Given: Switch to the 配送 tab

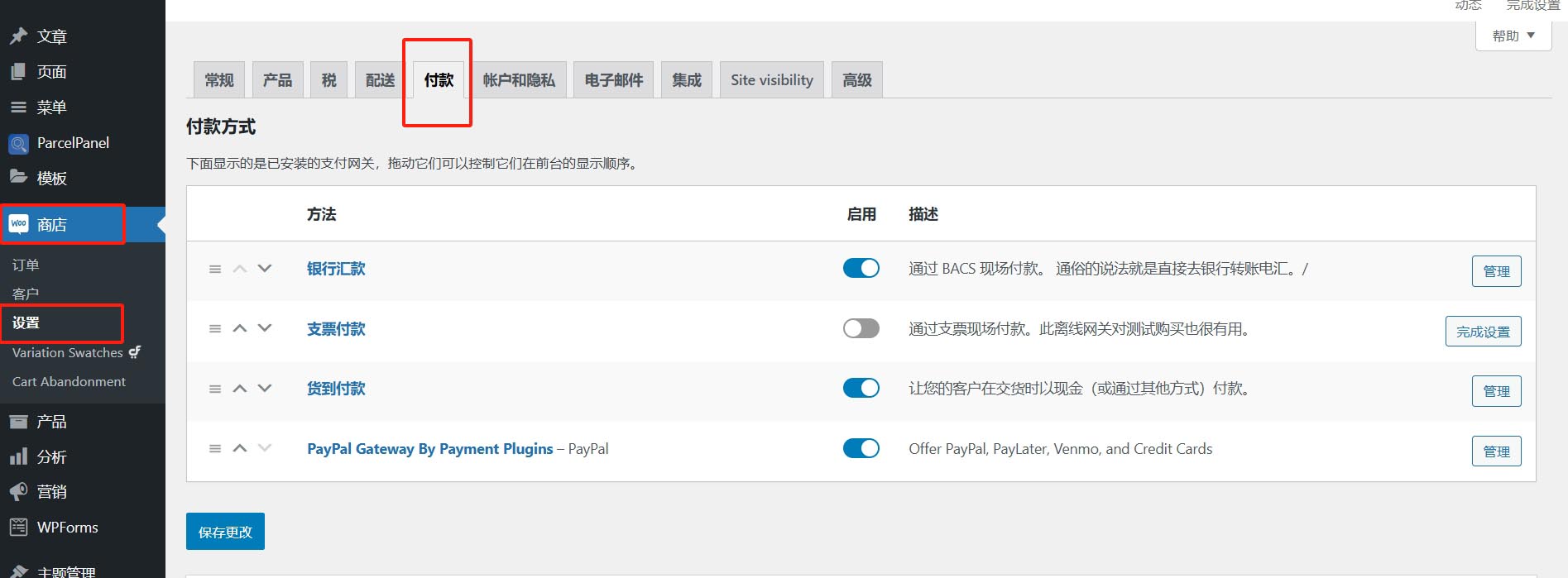Looking at the screenshot, I should (380, 80).
